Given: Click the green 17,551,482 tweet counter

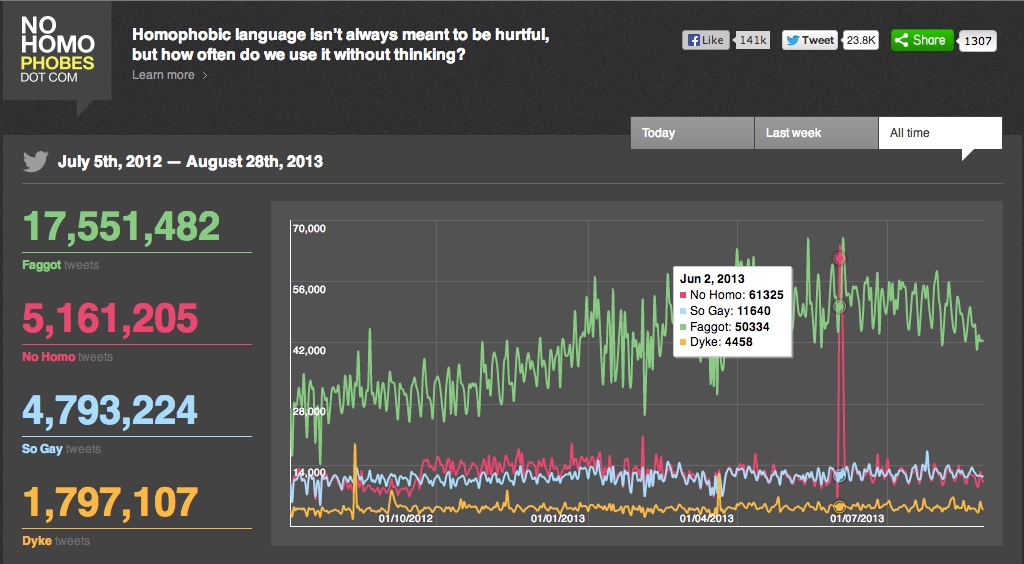Looking at the screenshot, I should point(121,227).
